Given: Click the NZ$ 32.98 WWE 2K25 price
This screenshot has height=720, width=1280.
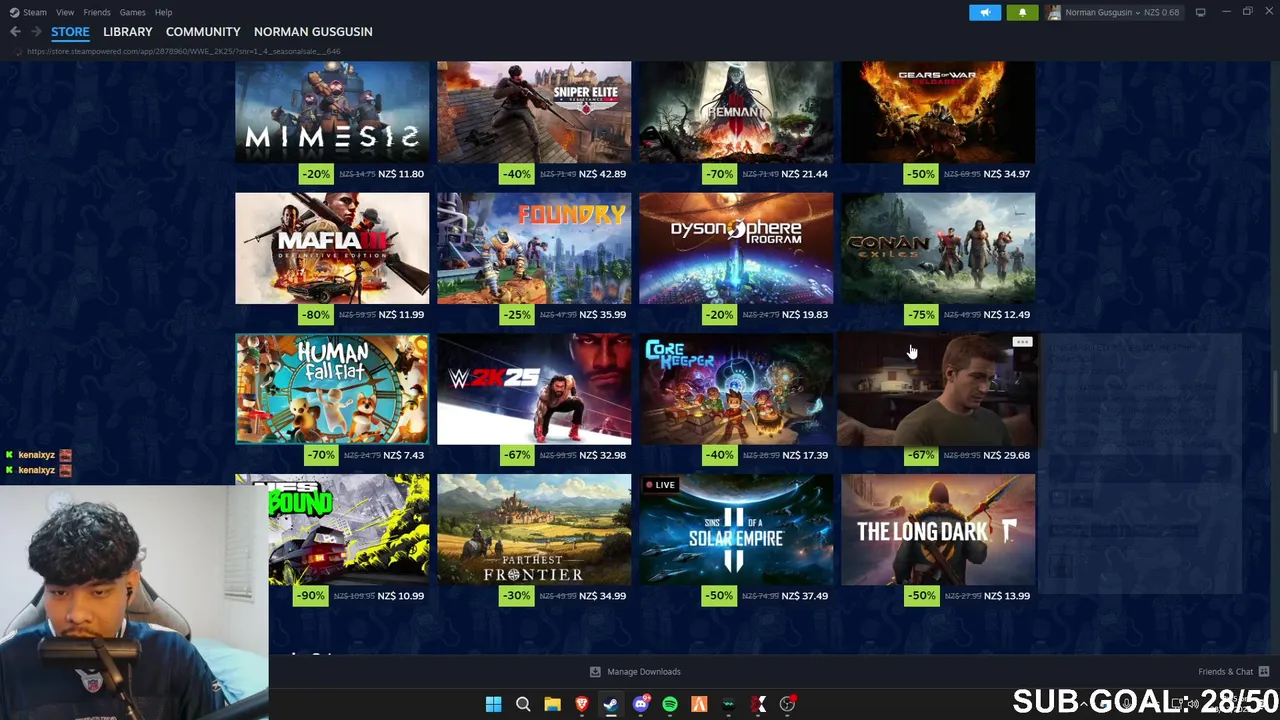Looking at the screenshot, I should pyautogui.click(x=602, y=455).
